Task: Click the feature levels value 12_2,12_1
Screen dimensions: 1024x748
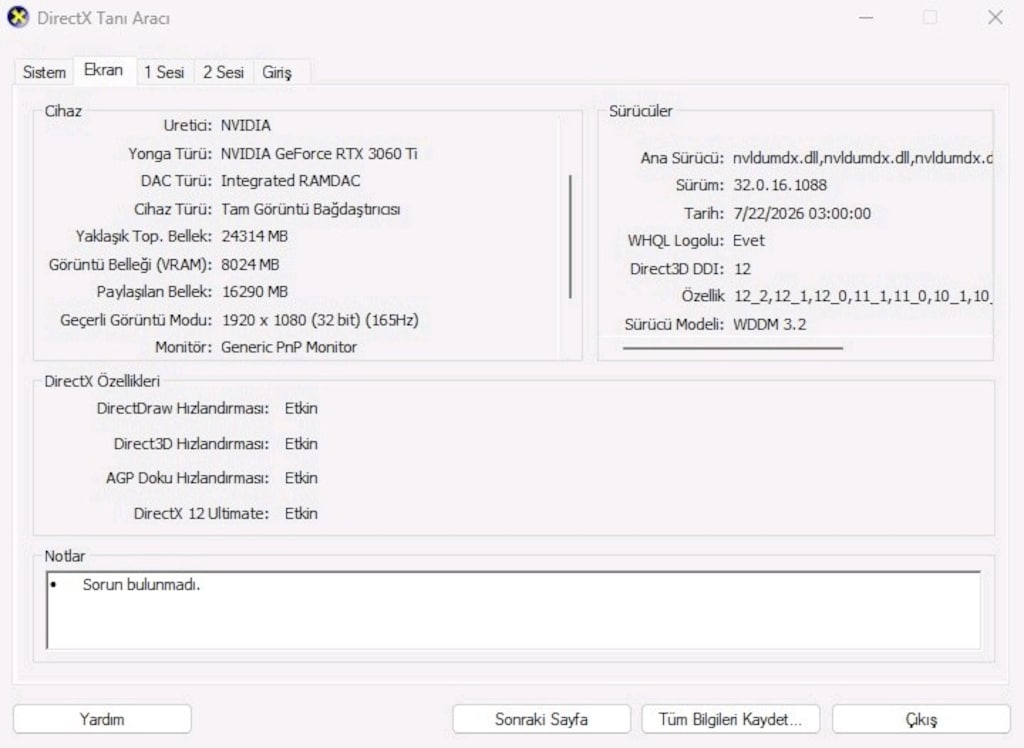Action: 863,297
